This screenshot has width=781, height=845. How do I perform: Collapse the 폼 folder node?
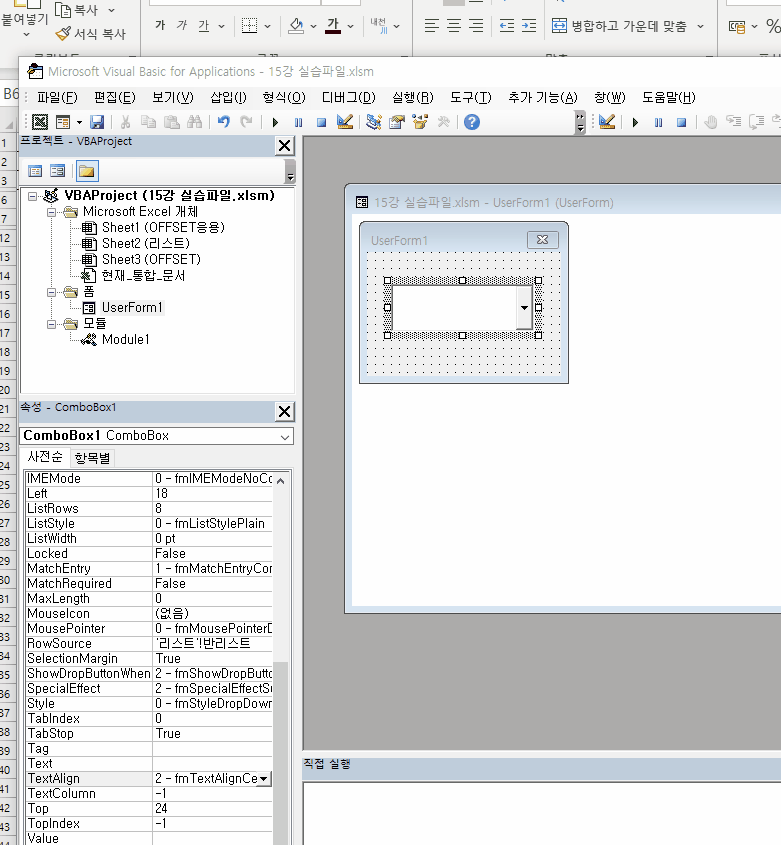(51, 292)
